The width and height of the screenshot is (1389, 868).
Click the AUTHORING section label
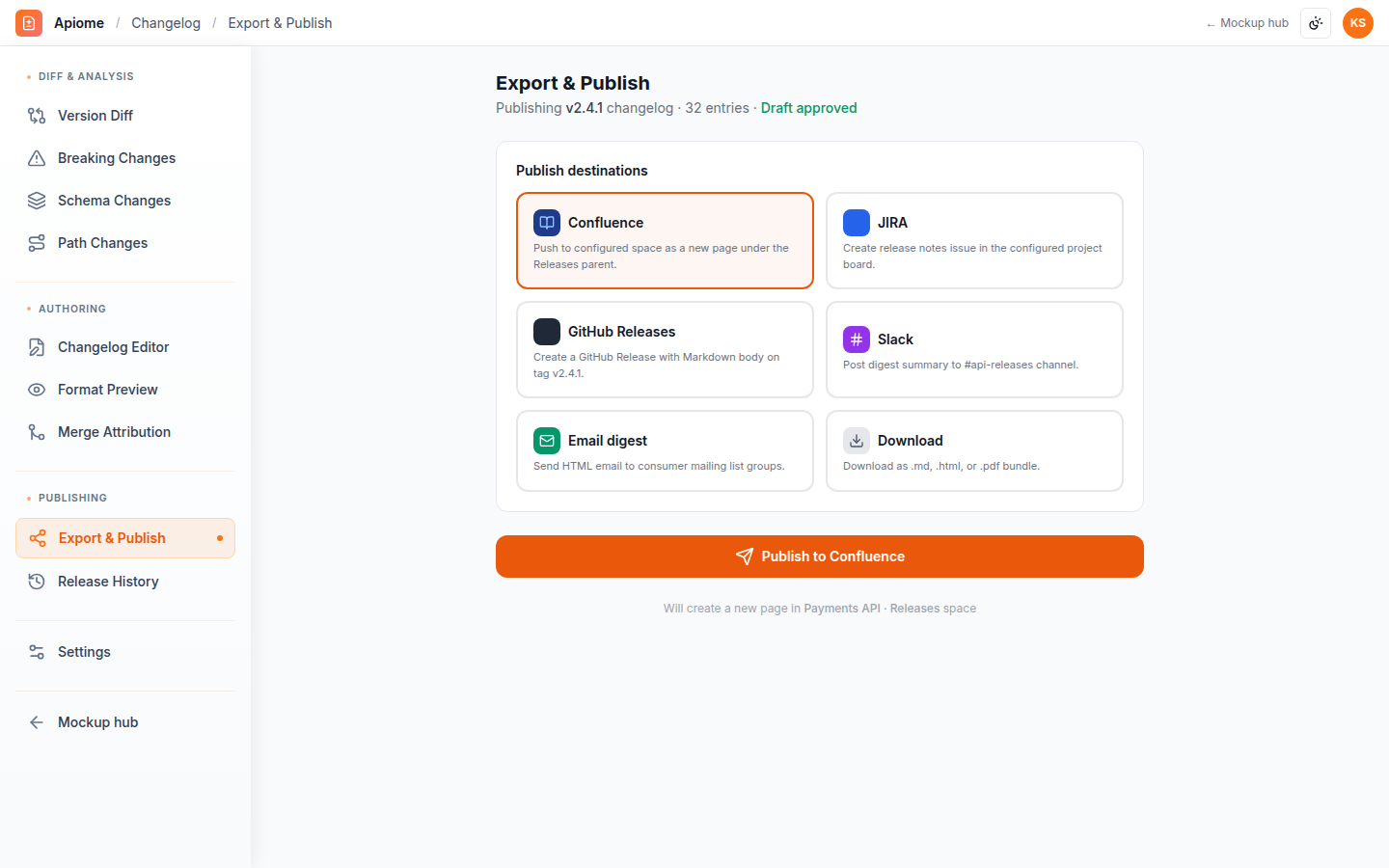(72, 309)
